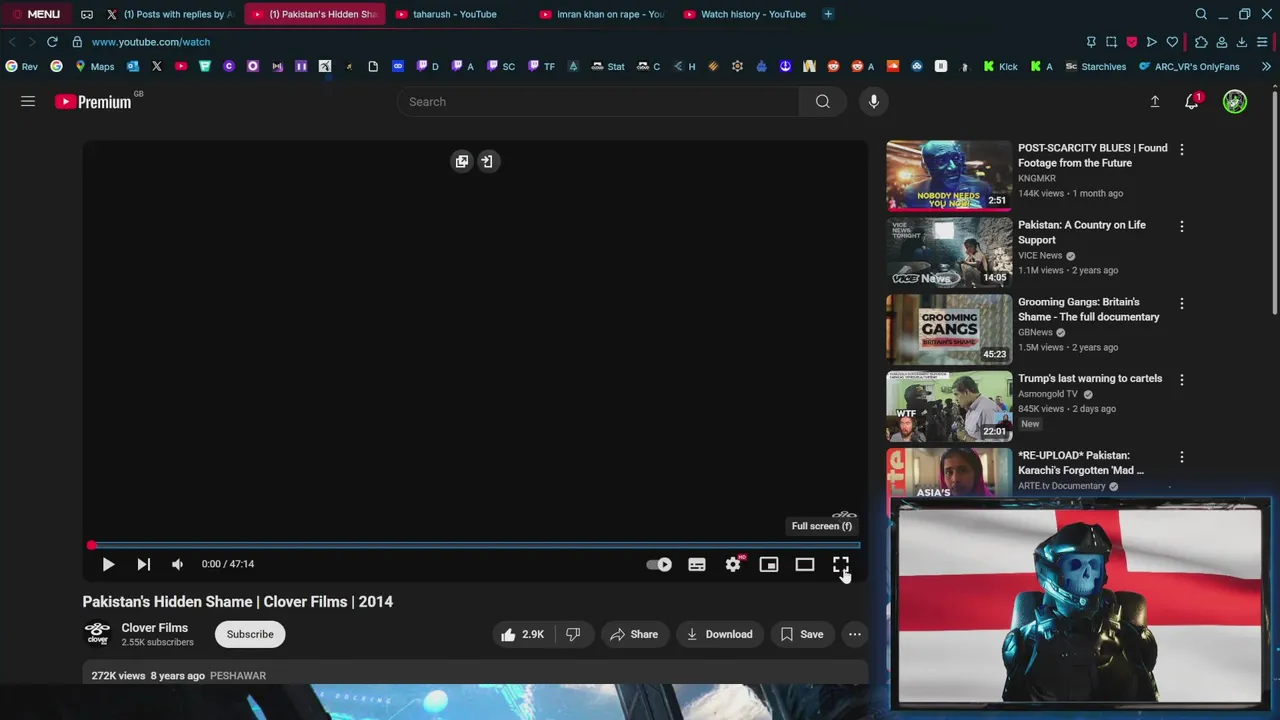Skip to the next video
The height and width of the screenshot is (720, 1280).
click(143, 564)
